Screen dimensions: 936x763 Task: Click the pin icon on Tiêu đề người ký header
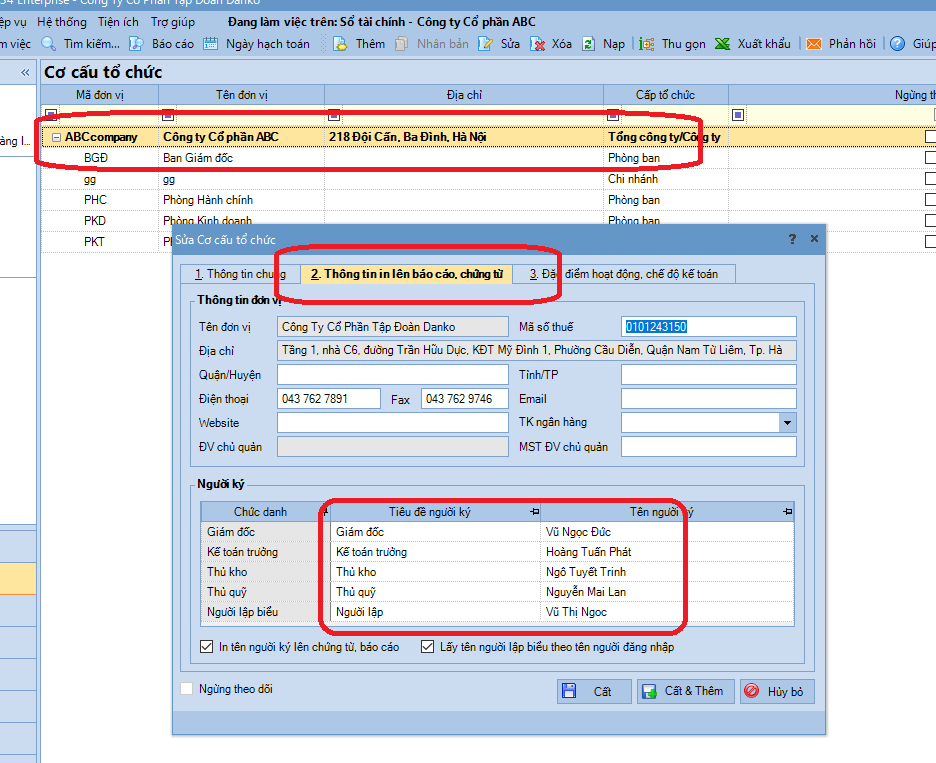[x=535, y=512]
